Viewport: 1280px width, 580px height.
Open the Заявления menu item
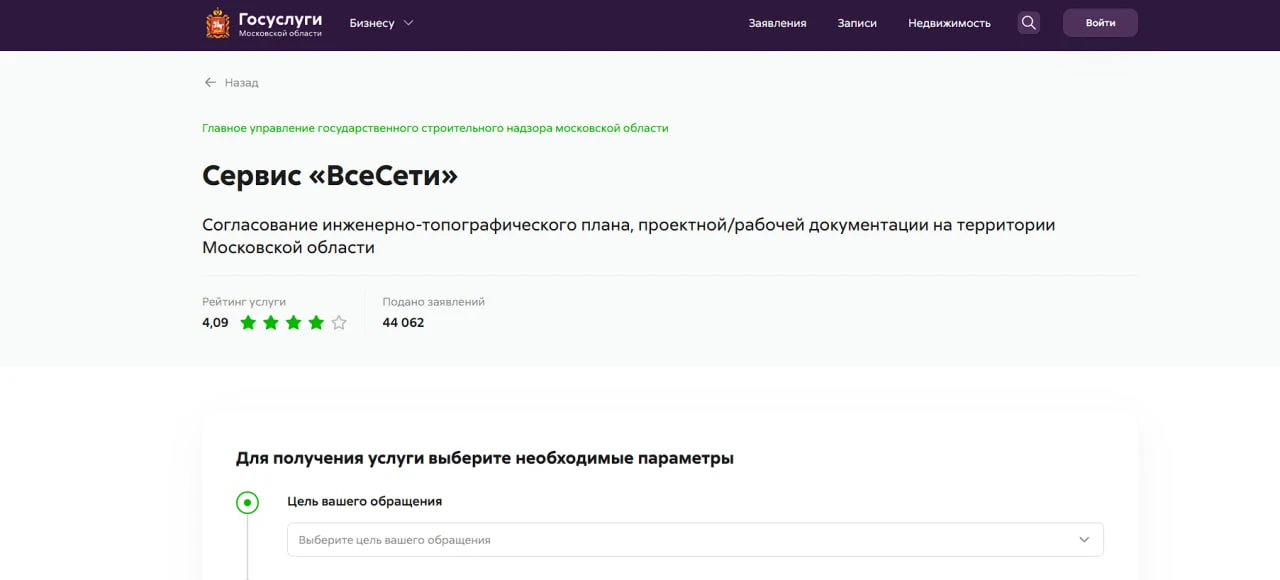point(777,23)
